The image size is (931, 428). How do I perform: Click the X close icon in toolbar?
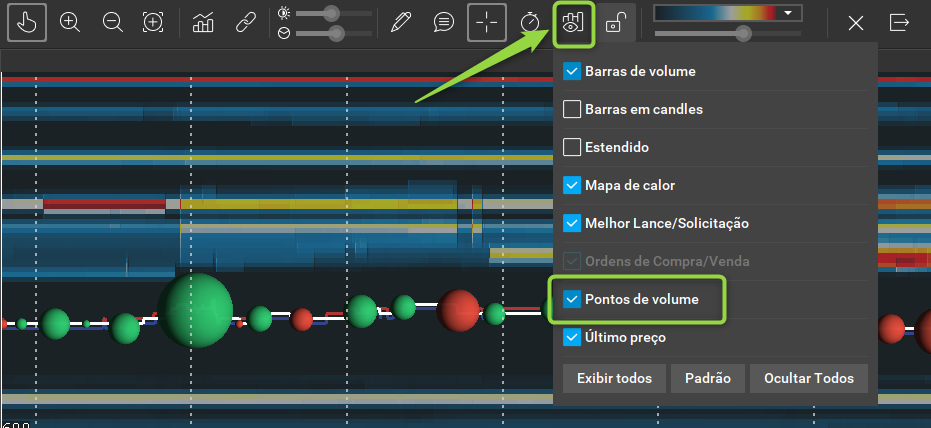pyautogui.click(x=856, y=23)
